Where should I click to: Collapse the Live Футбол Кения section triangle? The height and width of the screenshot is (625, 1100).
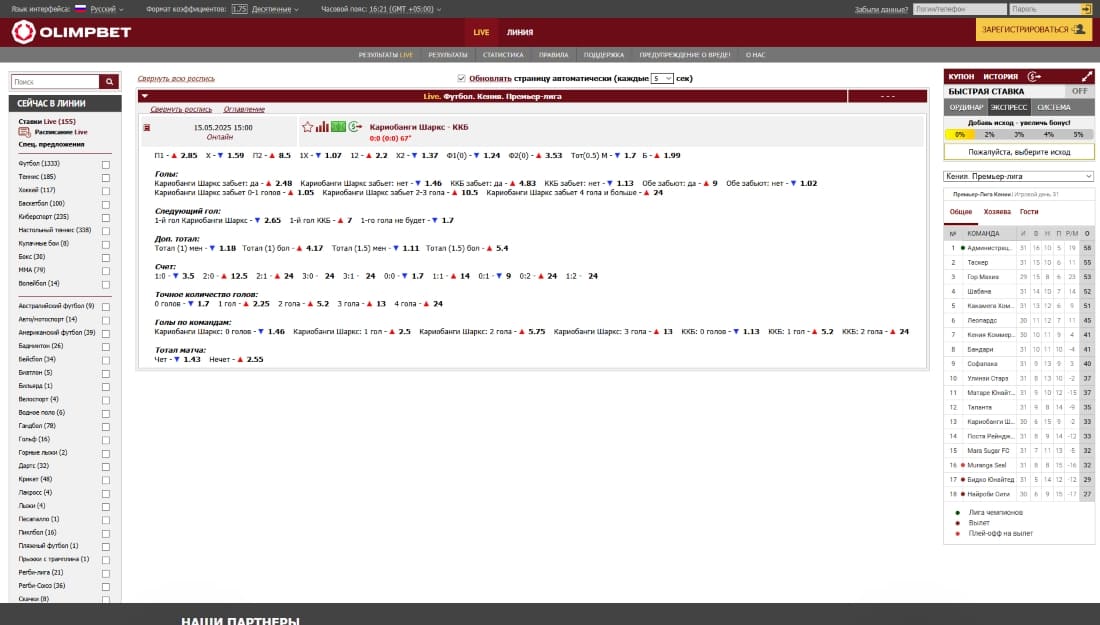[x=145, y=96]
